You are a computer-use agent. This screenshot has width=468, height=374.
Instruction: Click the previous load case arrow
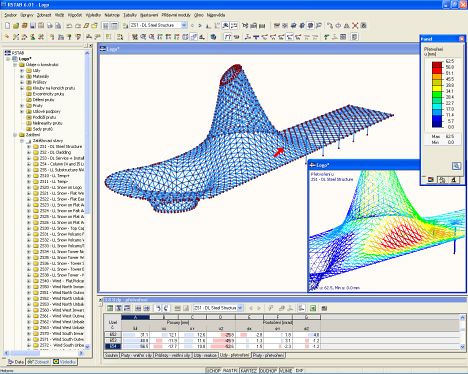point(192,25)
